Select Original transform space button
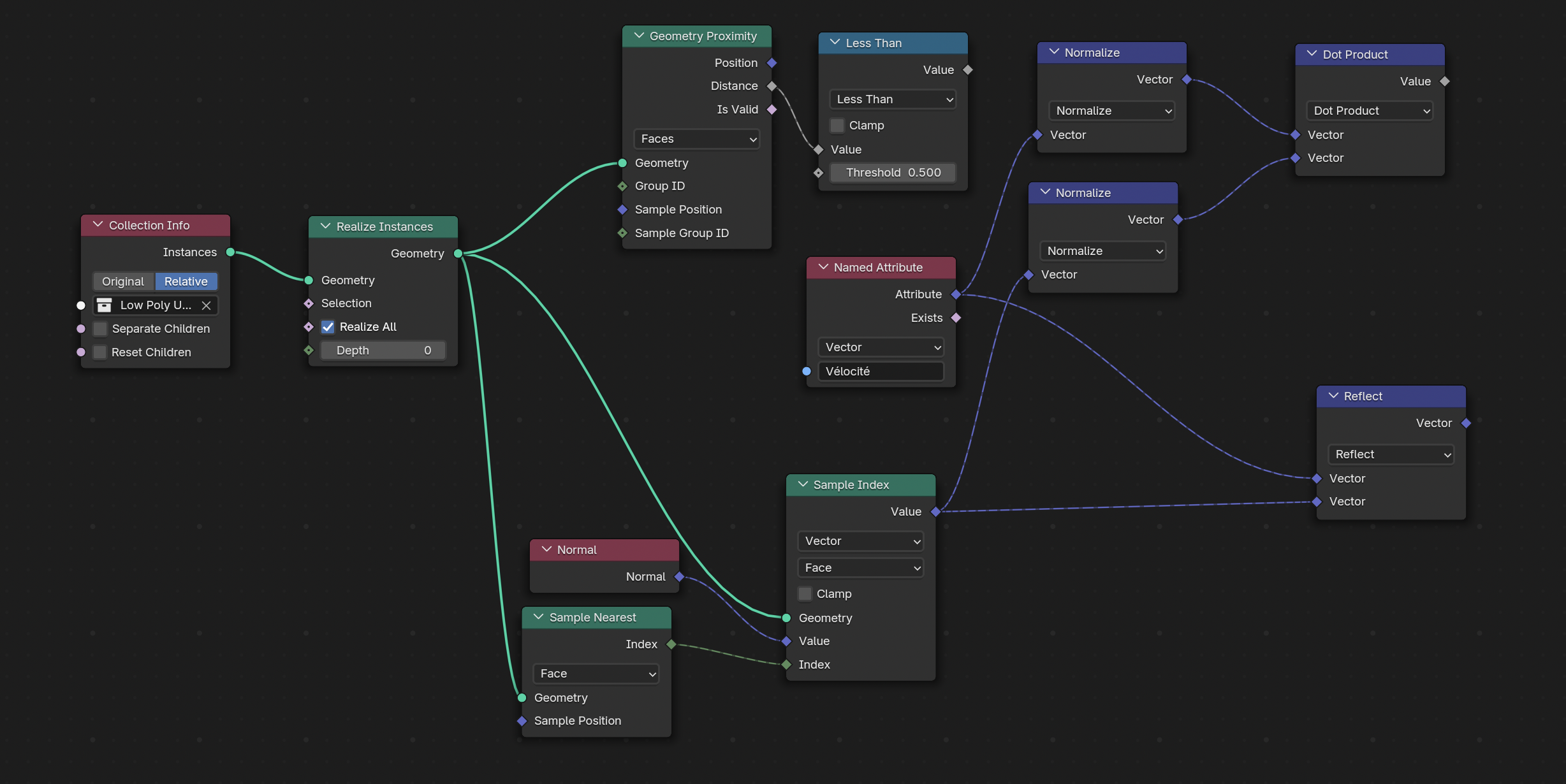 (x=124, y=281)
